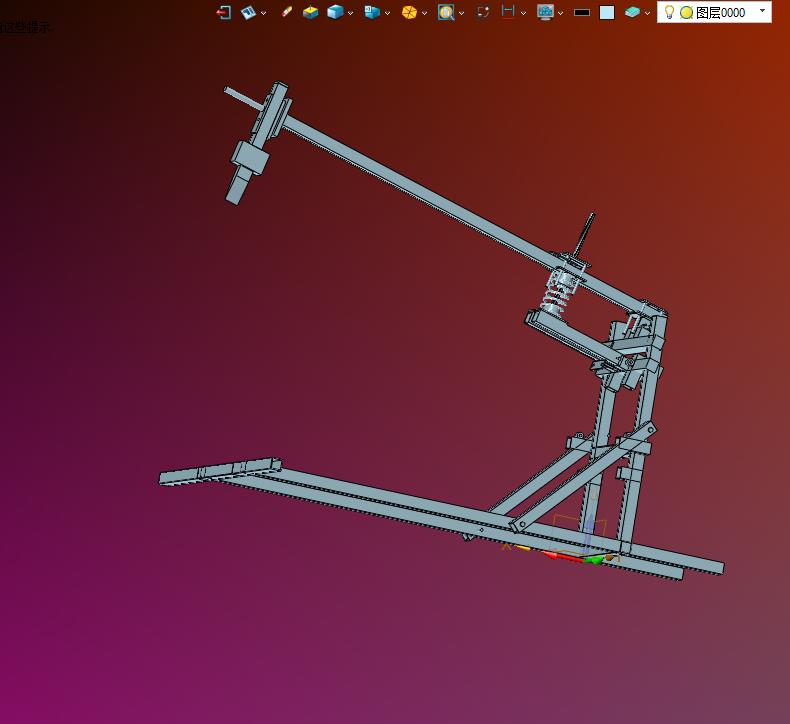Open dropdown beside the sketch sheet icon

pos(264,13)
